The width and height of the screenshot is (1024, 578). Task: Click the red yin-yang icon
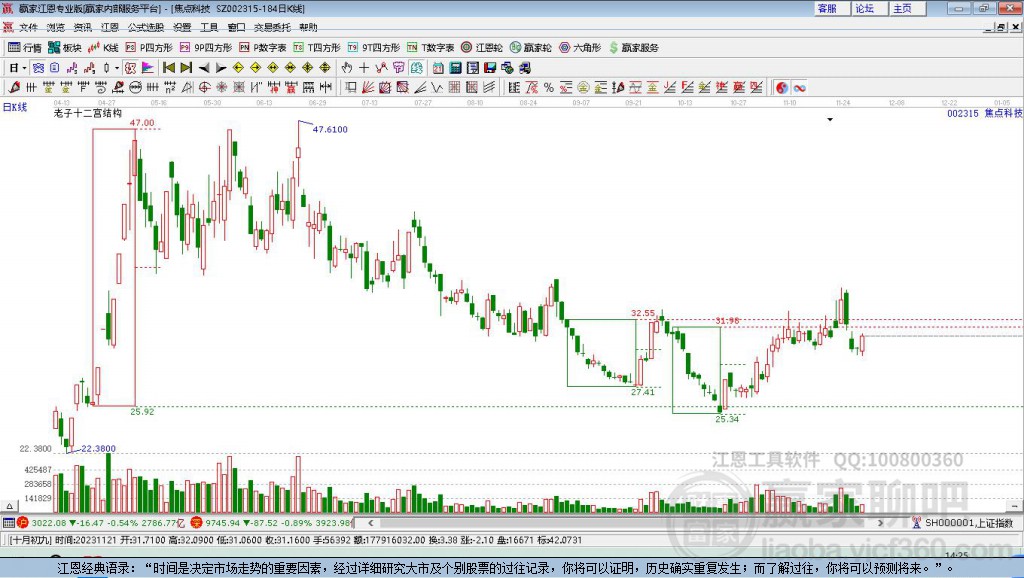click(782, 87)
